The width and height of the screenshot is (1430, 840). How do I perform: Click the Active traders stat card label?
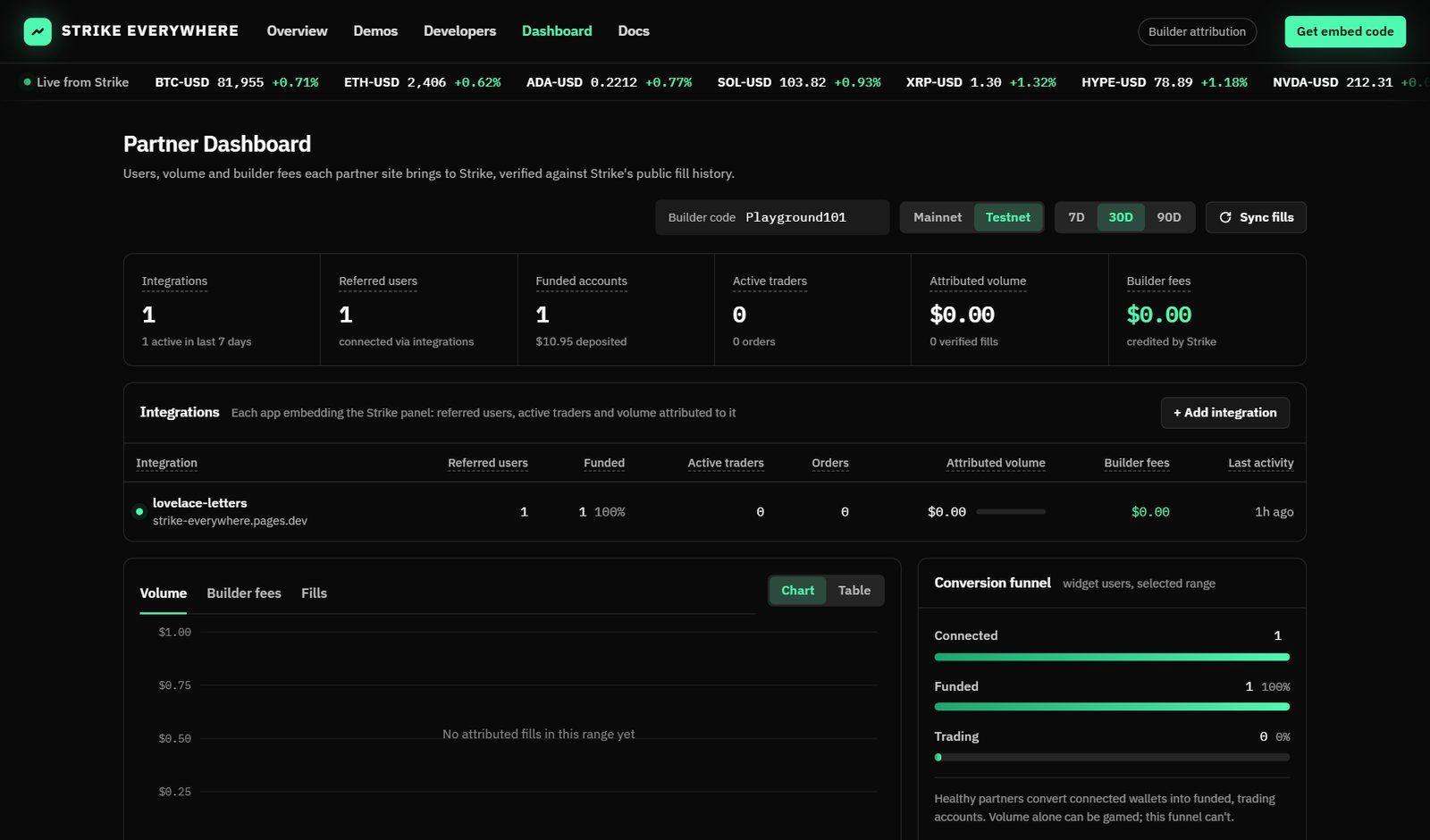pos(770,281)
